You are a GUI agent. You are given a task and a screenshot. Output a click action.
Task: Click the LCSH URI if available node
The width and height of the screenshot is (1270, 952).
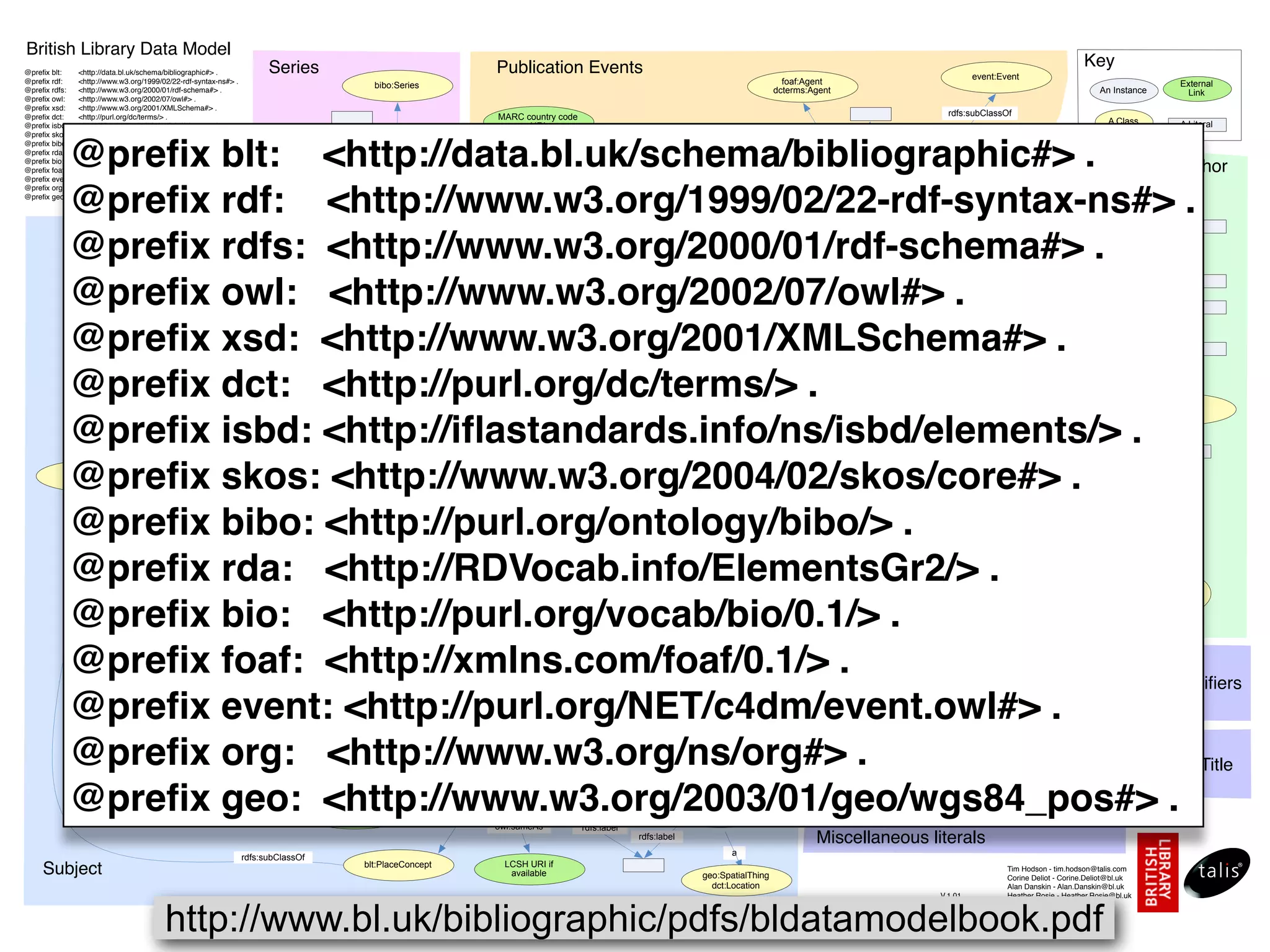point(529,868)
